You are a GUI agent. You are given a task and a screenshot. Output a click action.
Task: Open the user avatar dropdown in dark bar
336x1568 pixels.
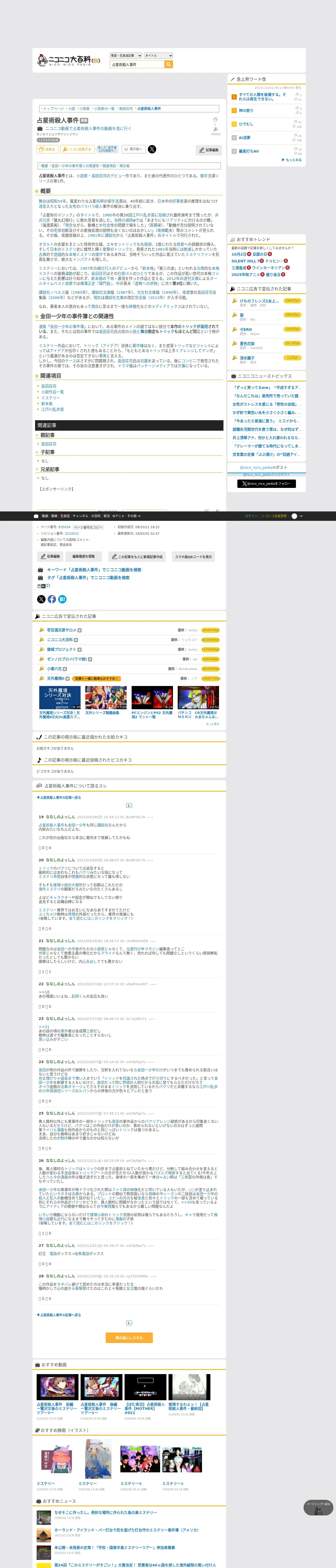tap(296, 516)
